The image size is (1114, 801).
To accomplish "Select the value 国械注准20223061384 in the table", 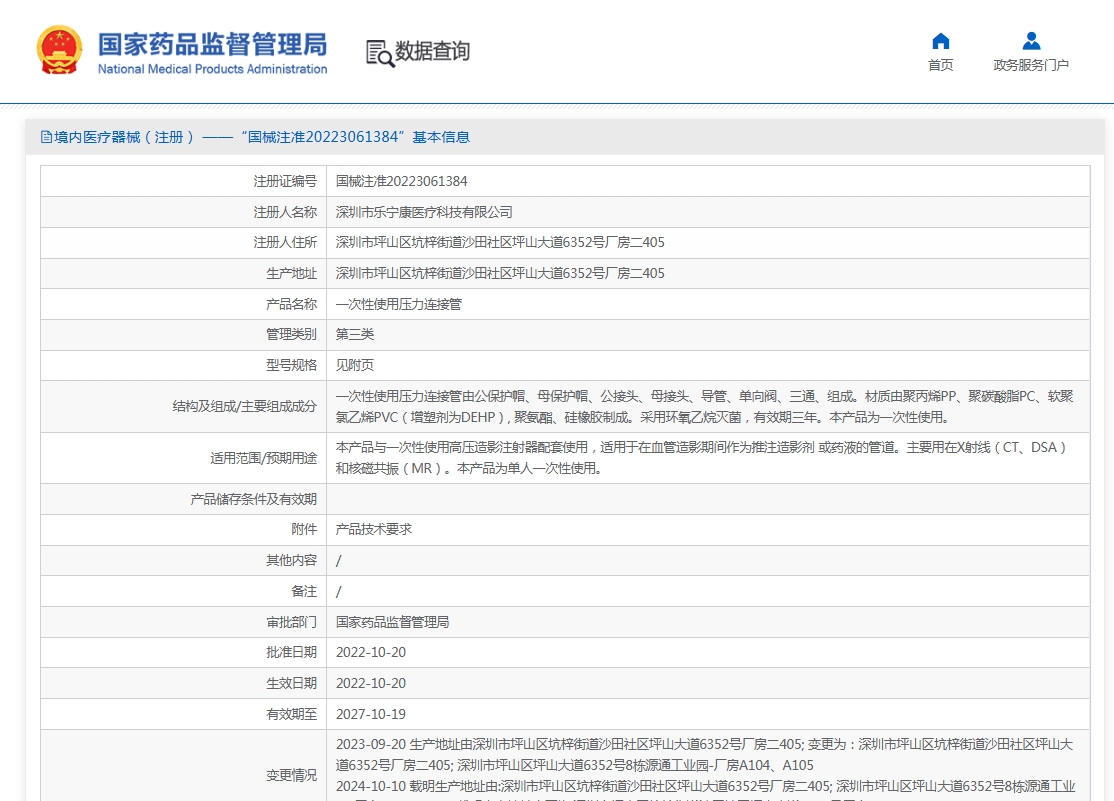I will click(401, 181).
